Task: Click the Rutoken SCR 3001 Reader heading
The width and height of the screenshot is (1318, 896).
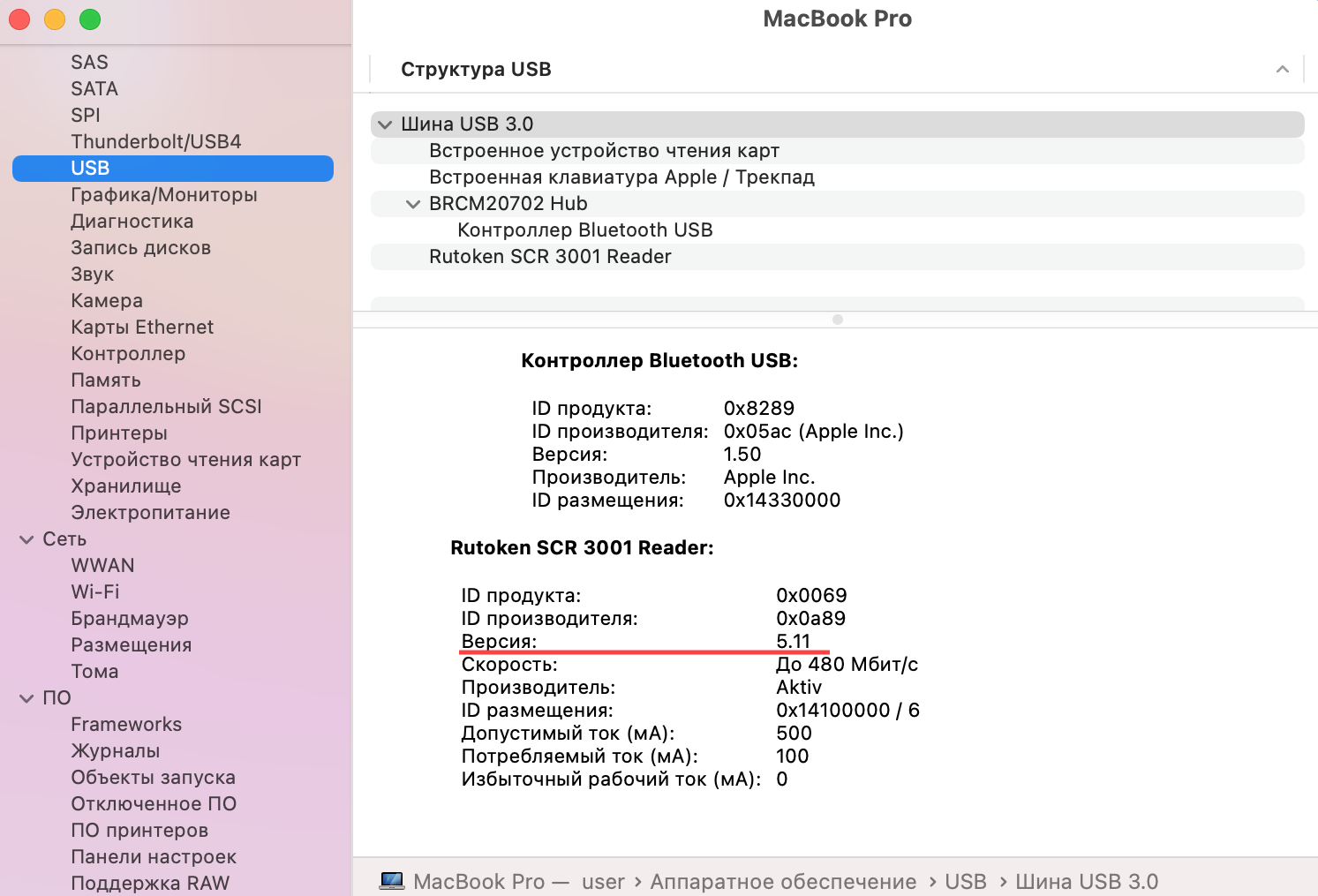Action: point(582,547)
